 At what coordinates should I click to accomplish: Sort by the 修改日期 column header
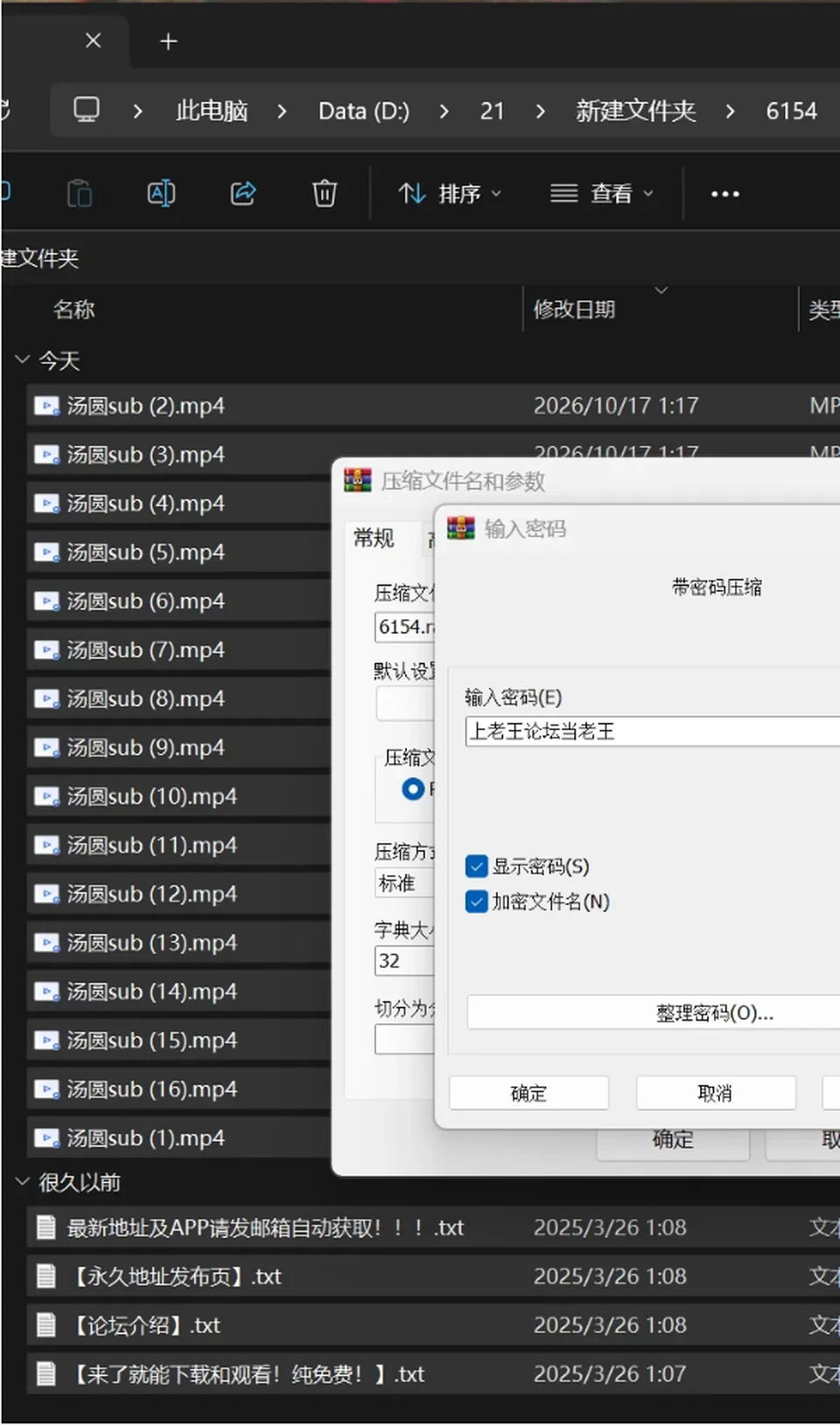574,309
